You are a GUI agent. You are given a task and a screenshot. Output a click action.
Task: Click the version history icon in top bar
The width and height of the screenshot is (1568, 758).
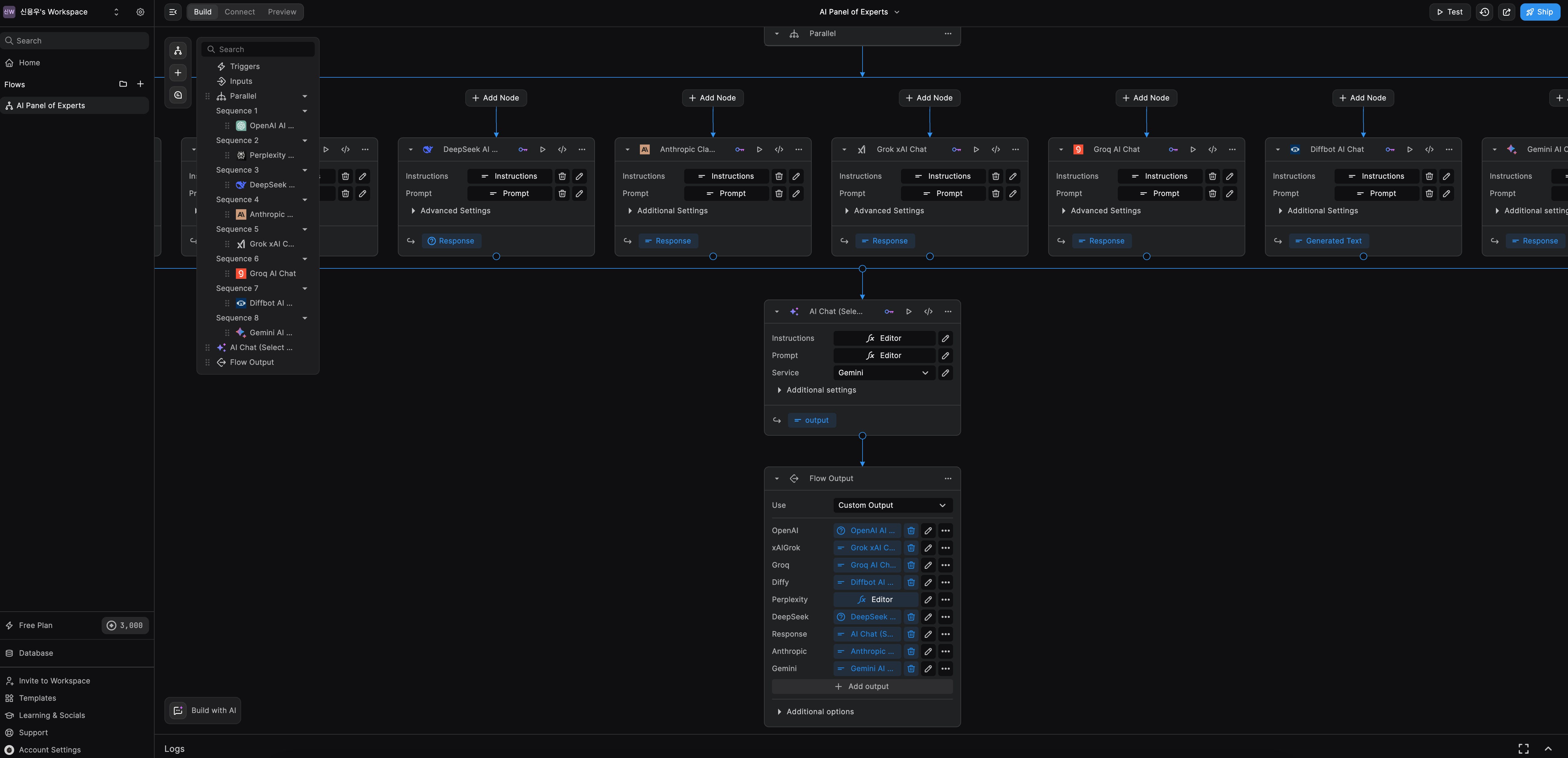1484,12
